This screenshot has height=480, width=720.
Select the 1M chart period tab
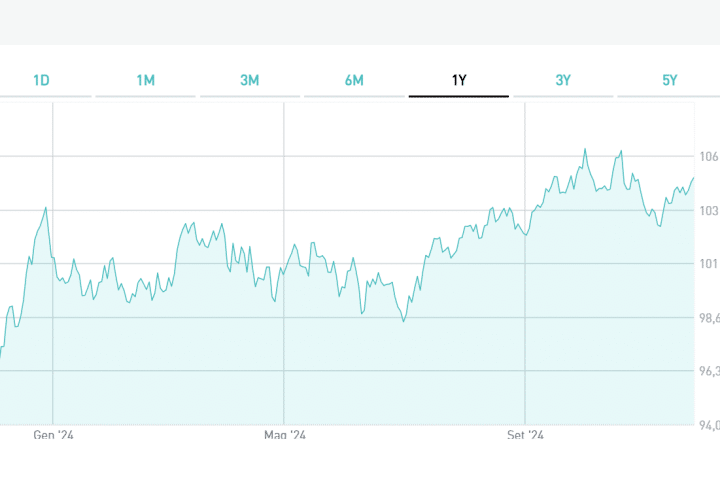pyautogui.click(x=146, y=80)
